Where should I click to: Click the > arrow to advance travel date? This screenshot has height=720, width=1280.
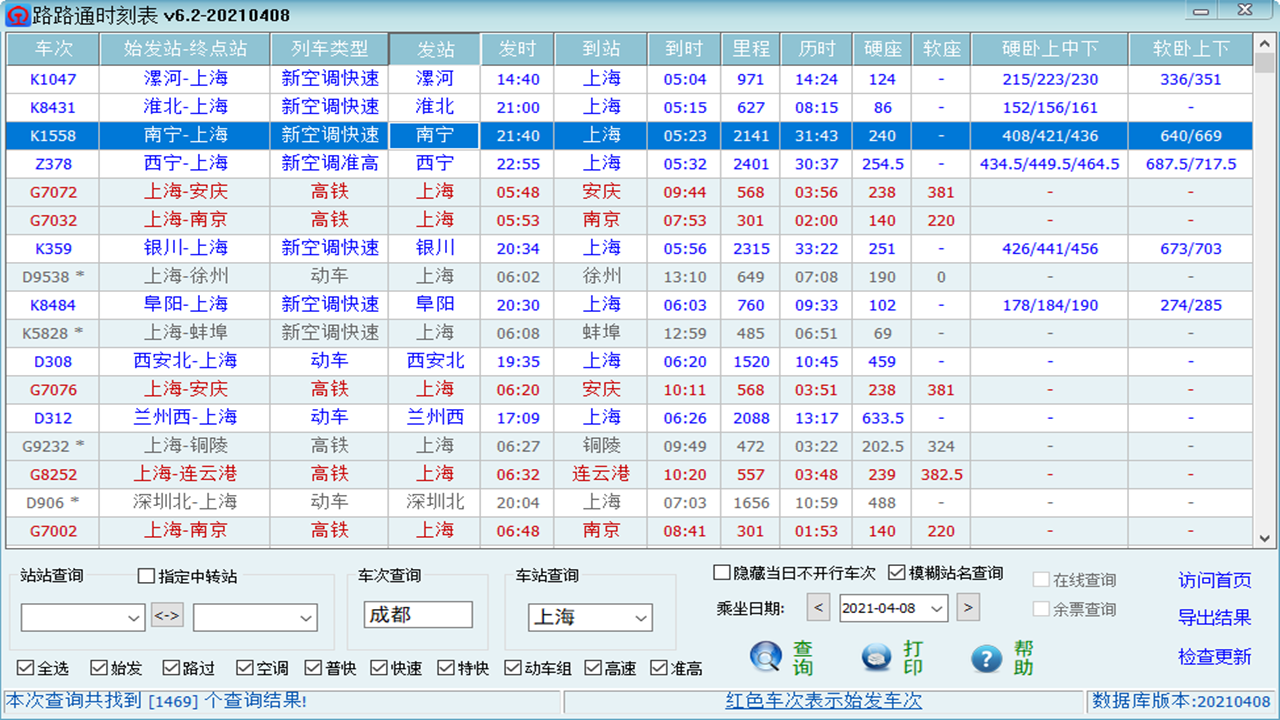pyautogui.click(x=967, y=607)
